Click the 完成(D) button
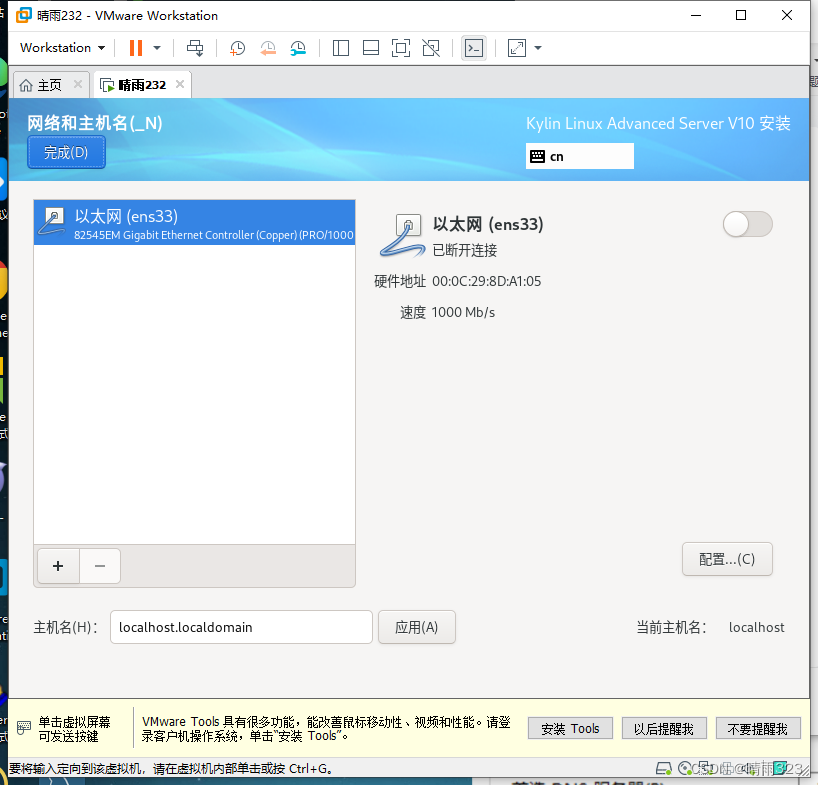The image size is (818, 785). coord(66,152)
